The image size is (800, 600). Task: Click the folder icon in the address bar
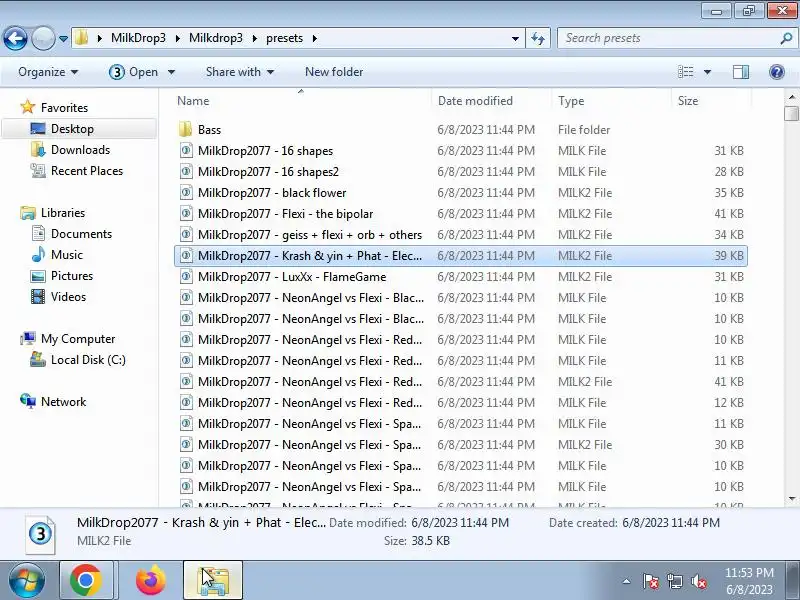tap(81, 38)
